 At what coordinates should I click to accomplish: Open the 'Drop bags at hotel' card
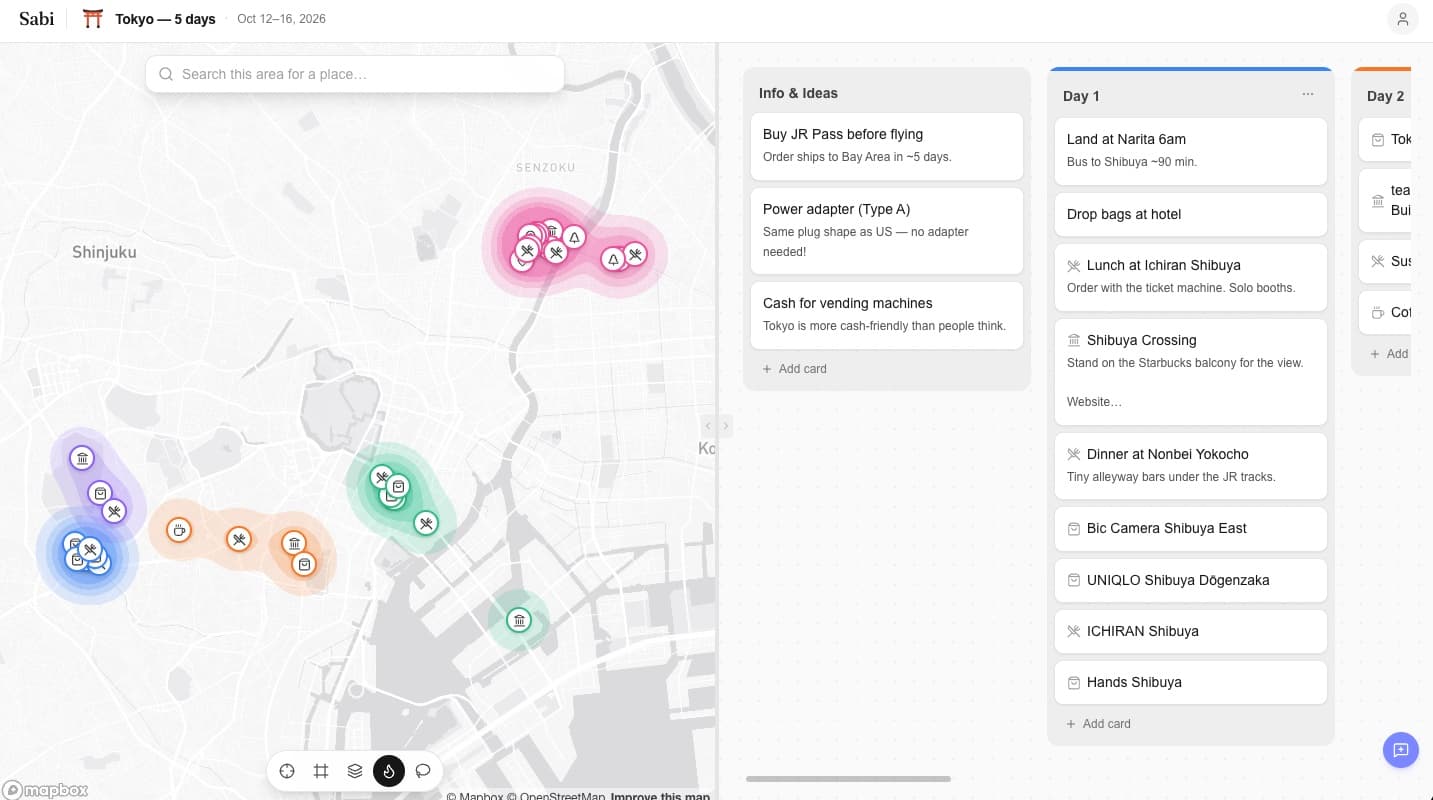click(1191, 214)
